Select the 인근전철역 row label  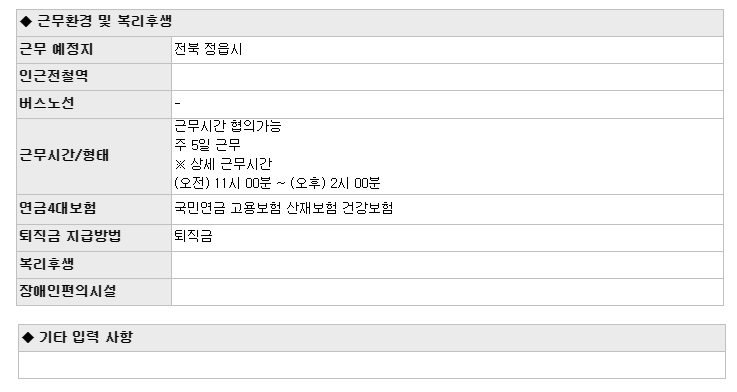pos(94,77)
